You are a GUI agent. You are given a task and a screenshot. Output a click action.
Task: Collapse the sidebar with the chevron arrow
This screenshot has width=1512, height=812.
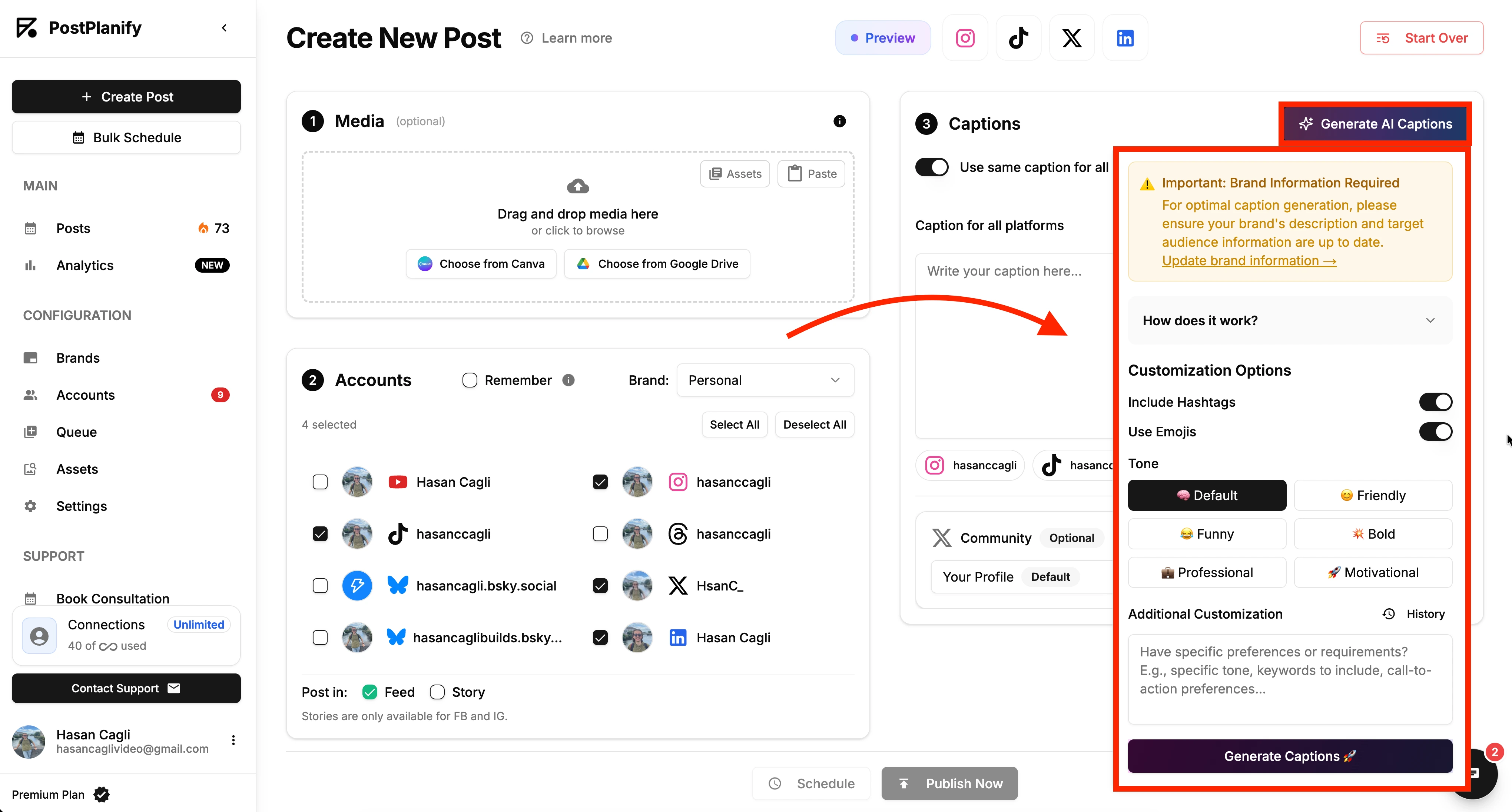point(223,27)
